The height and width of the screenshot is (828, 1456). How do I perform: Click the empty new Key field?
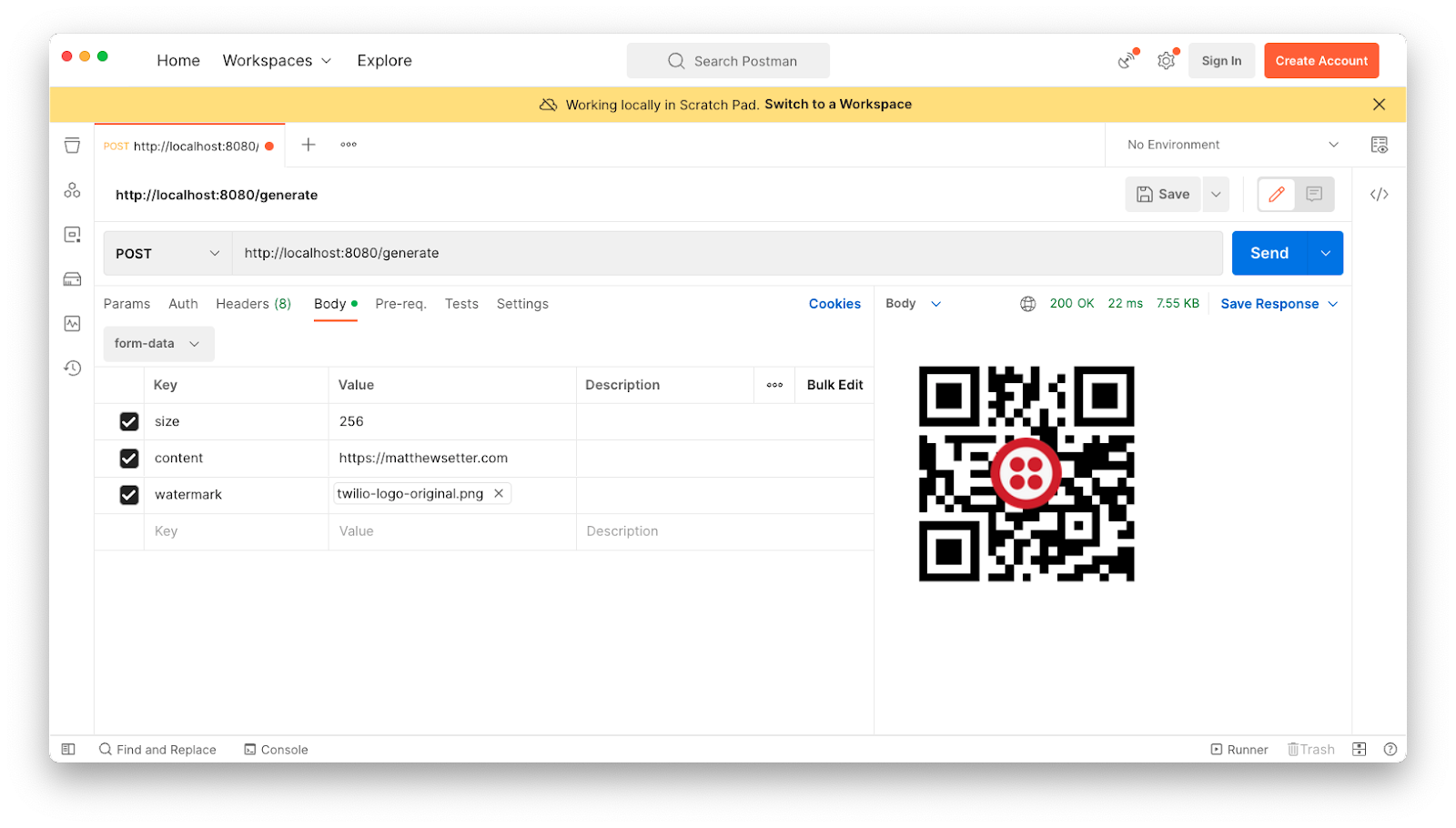(236, 531)
